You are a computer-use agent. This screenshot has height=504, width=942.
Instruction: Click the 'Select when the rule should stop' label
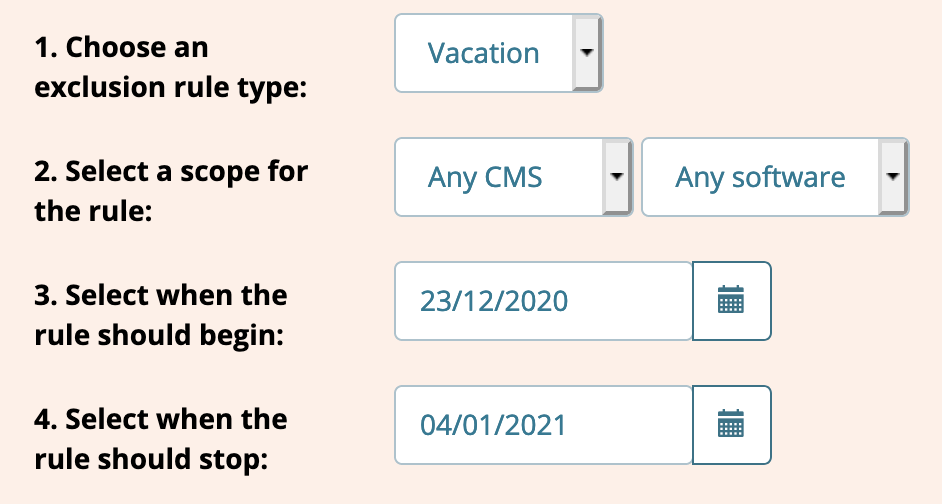161,439
